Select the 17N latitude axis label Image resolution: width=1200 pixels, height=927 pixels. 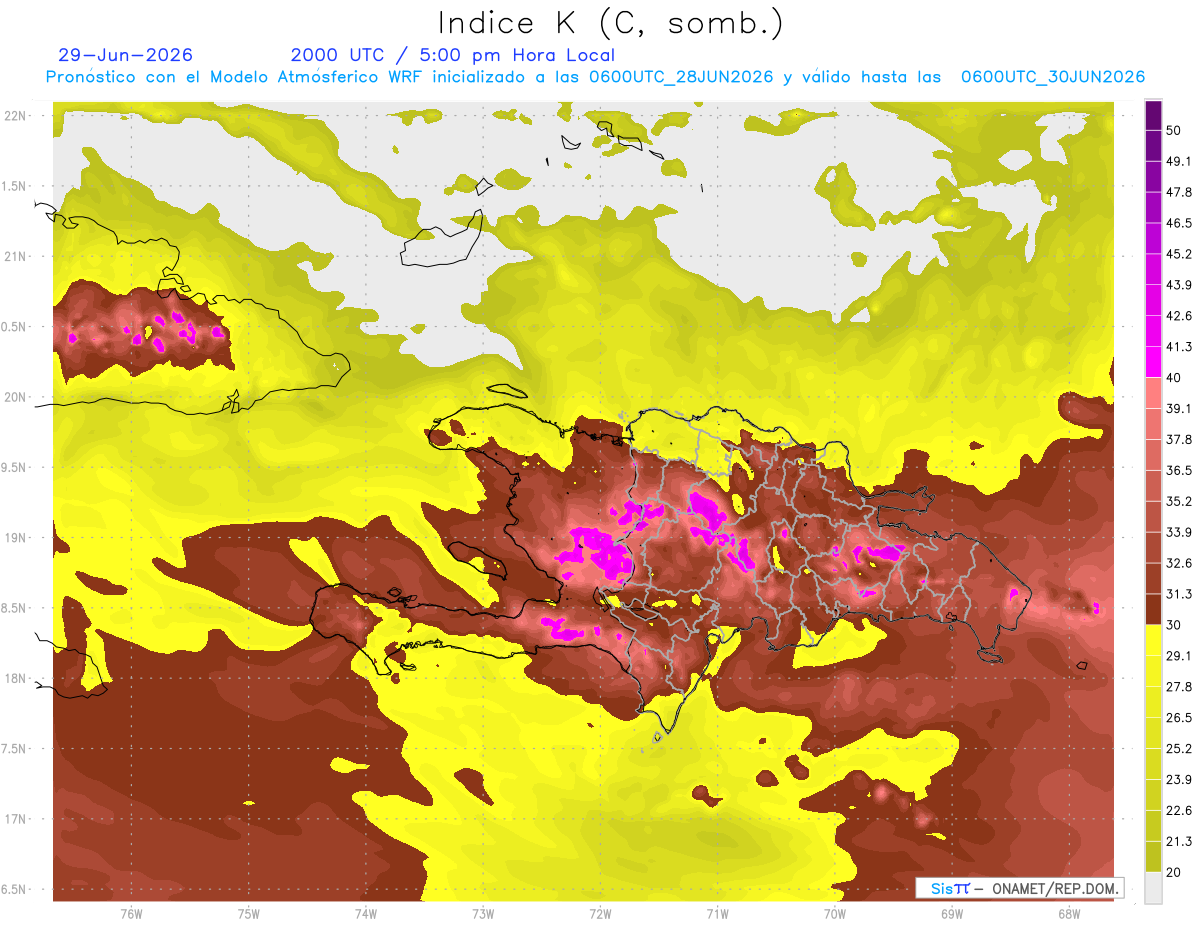(x=15, y=819)
